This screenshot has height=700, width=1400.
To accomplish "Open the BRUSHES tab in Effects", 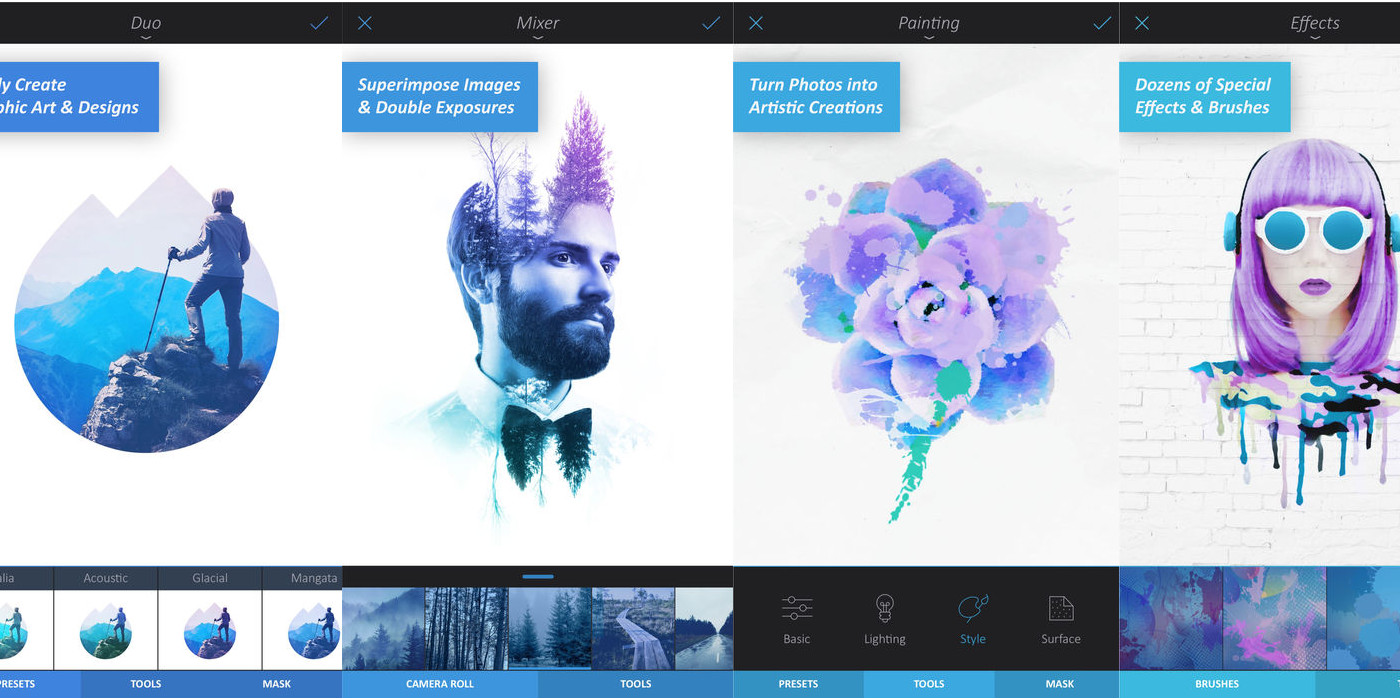I will pyautogui.click(x=1217, y=684).
